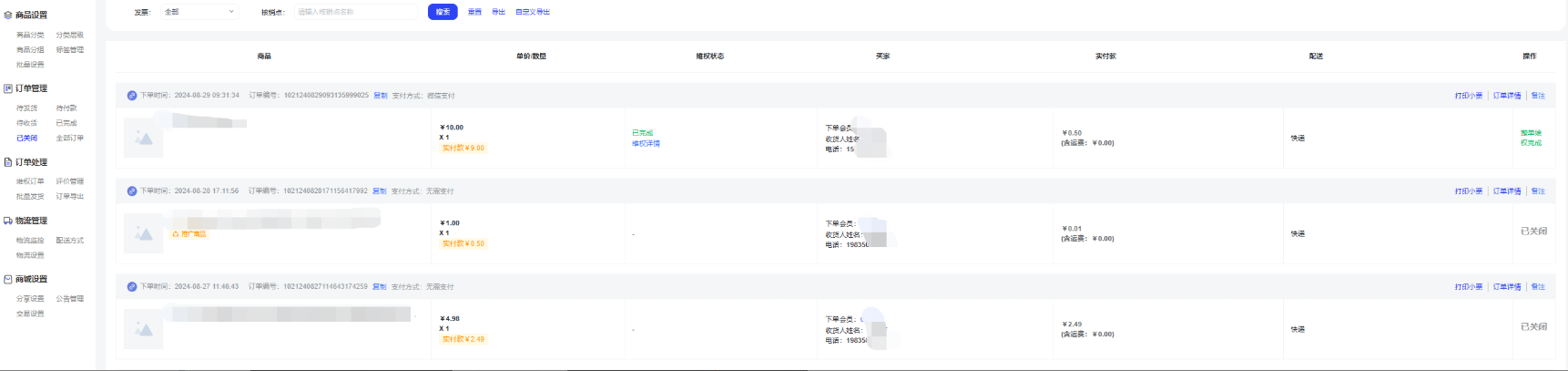This screenshot has width=1568, height=371.
Task: Click the 自定义导出 link
Action: pyautogui.click(x=533, y=12)
